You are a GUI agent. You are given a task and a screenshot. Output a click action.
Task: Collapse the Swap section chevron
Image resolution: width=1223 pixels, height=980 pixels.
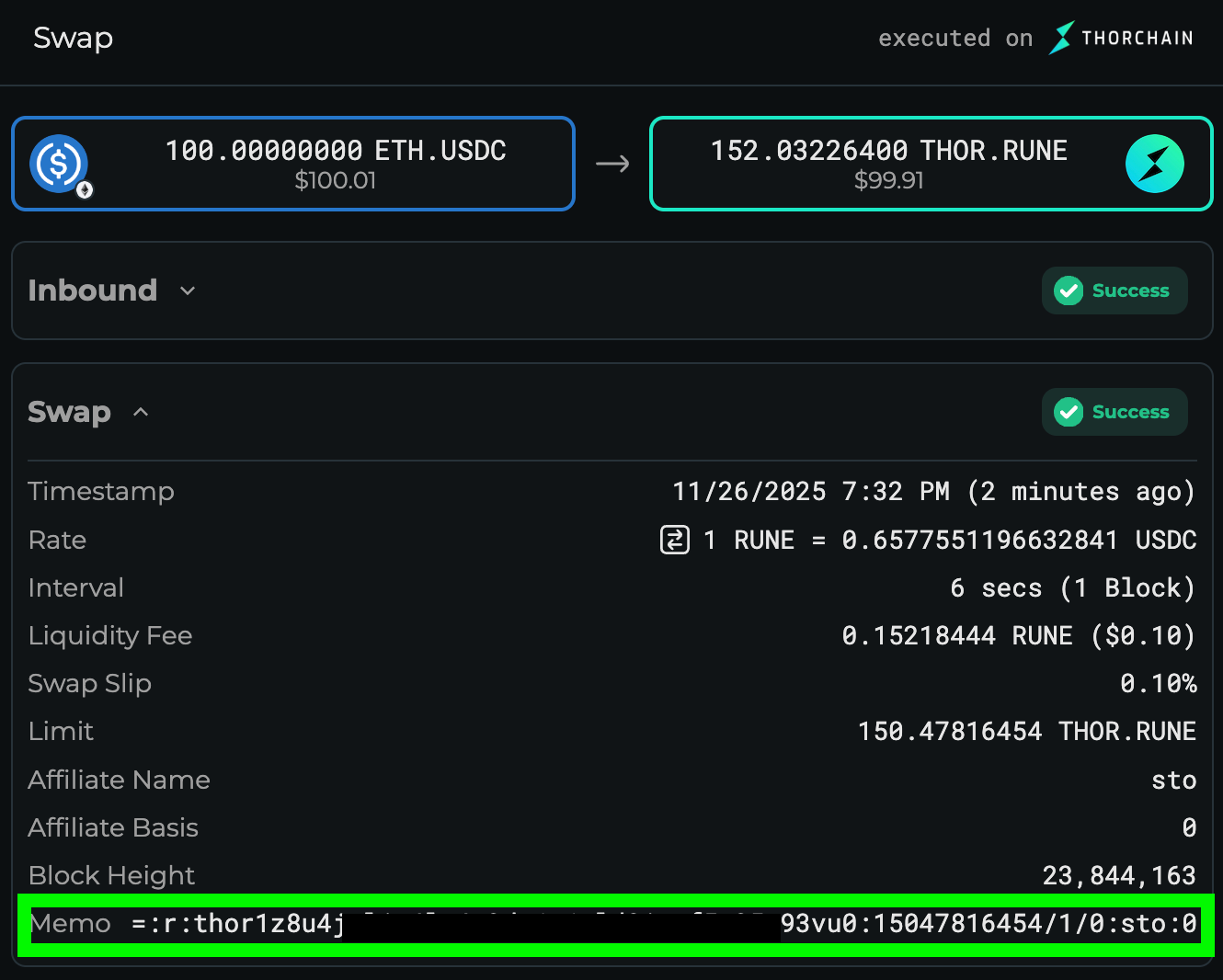tap(141, 412)
